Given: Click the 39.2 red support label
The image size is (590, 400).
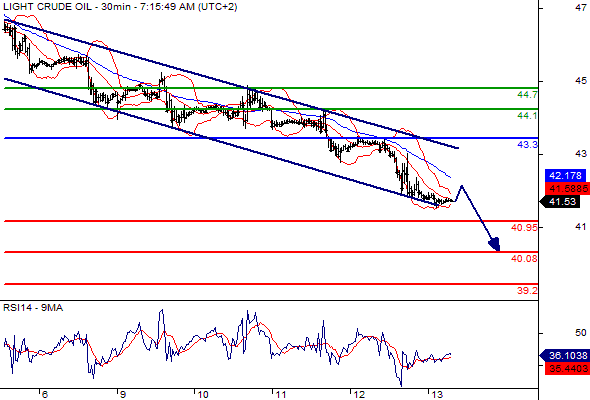Looking at the screenshot, I should point(527,290).
